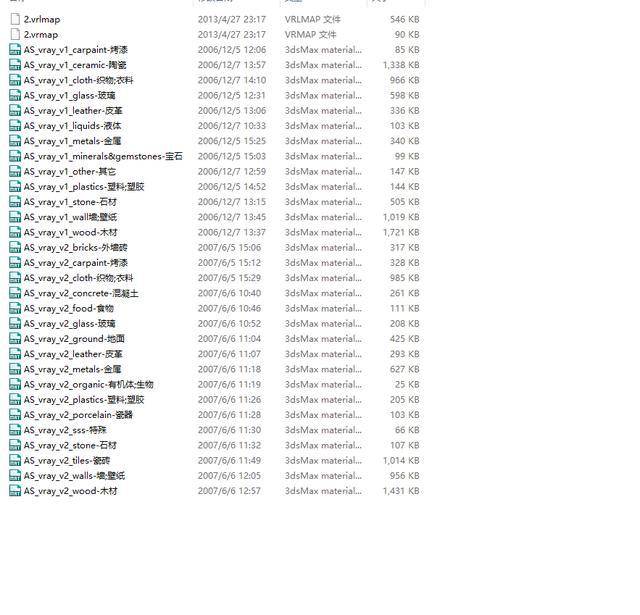Click the material icon of AS_vray_v2_cloth
This screenshot has width=640, height=615.
(x=15, y=278)
